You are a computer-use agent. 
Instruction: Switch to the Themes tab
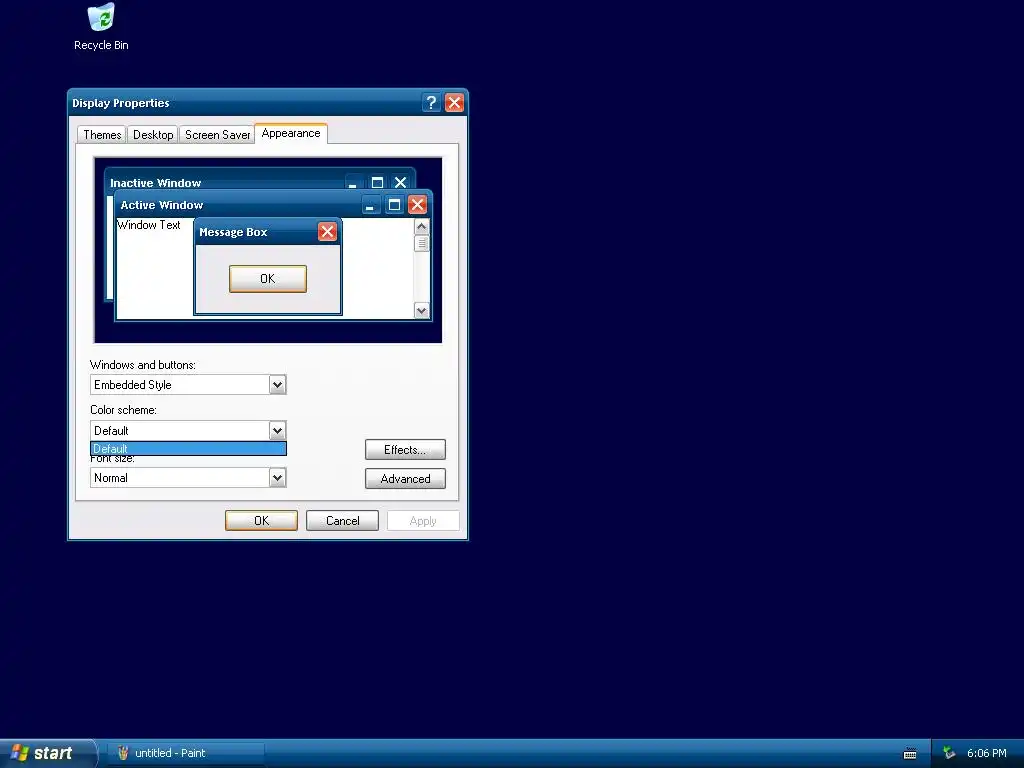tap(102, 135)
